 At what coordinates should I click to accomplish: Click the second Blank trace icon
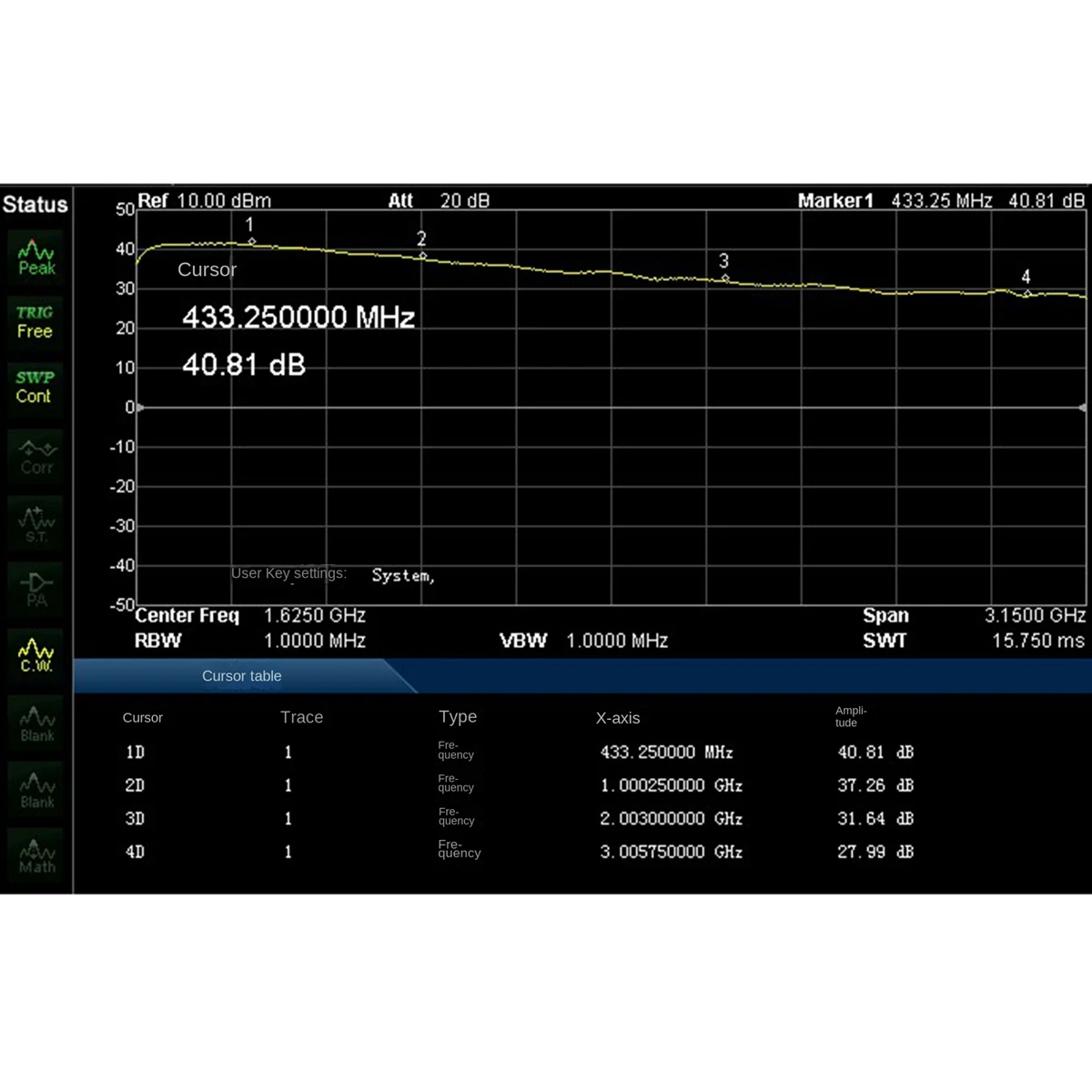[36, 789]
